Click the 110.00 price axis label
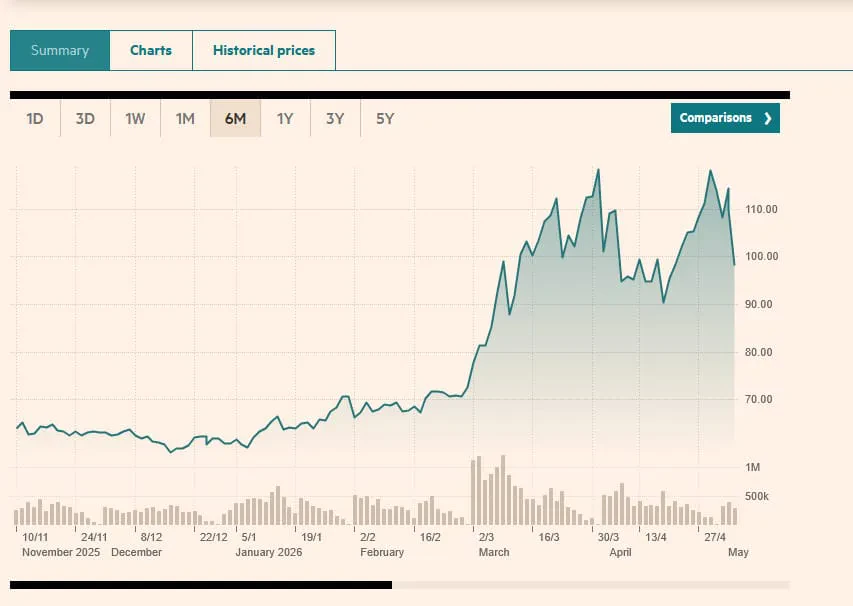The height and width of the screenshot is (606, 853). pos(761,209)
